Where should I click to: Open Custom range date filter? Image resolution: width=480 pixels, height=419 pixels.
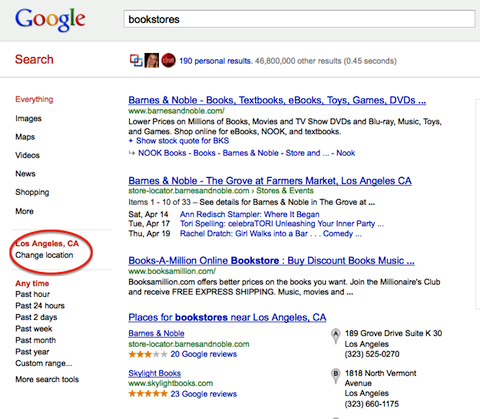click(44, 363)
